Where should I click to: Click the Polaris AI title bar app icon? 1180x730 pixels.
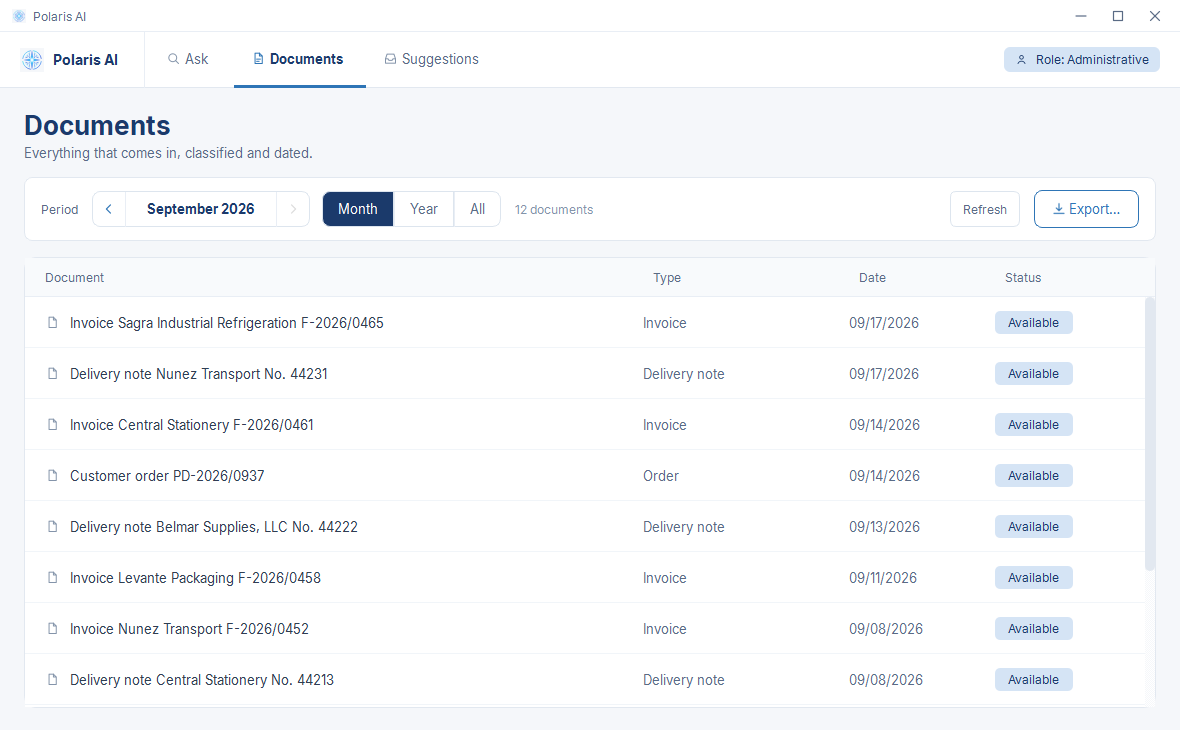pos(19,16)
